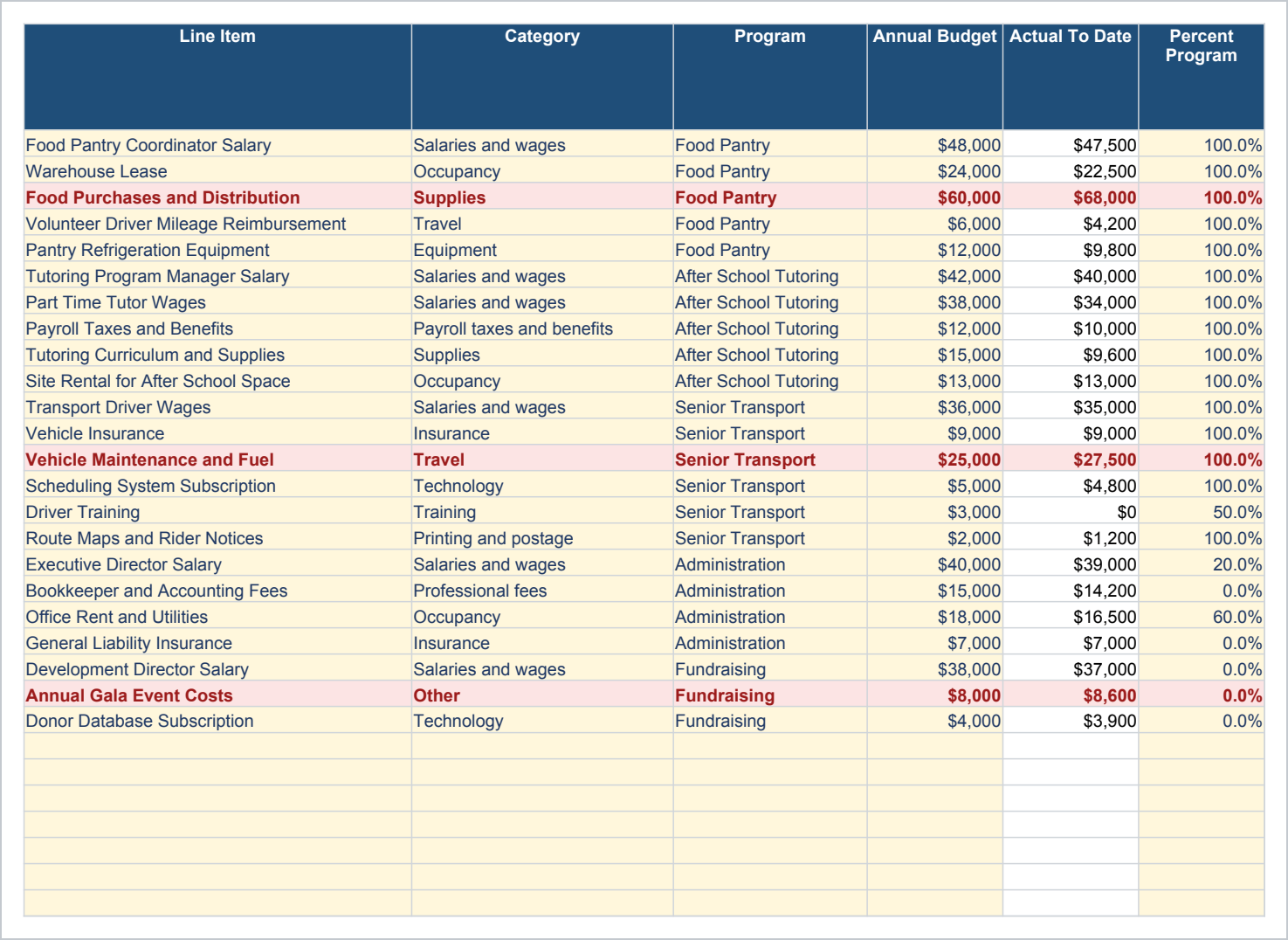
Task: Select the Actual To Date header
Action: point(1071,77)
